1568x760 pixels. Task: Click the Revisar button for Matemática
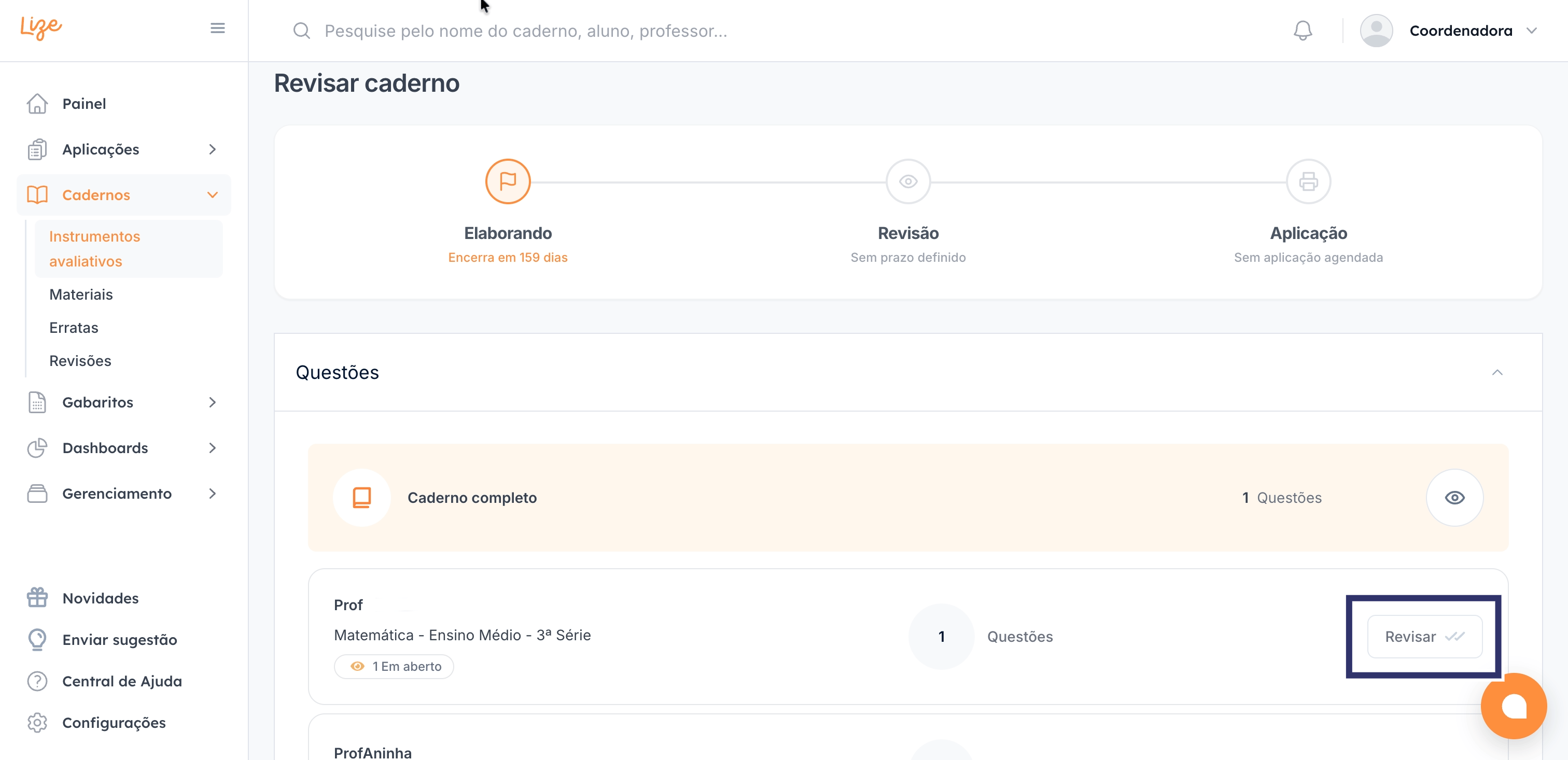1424,637
